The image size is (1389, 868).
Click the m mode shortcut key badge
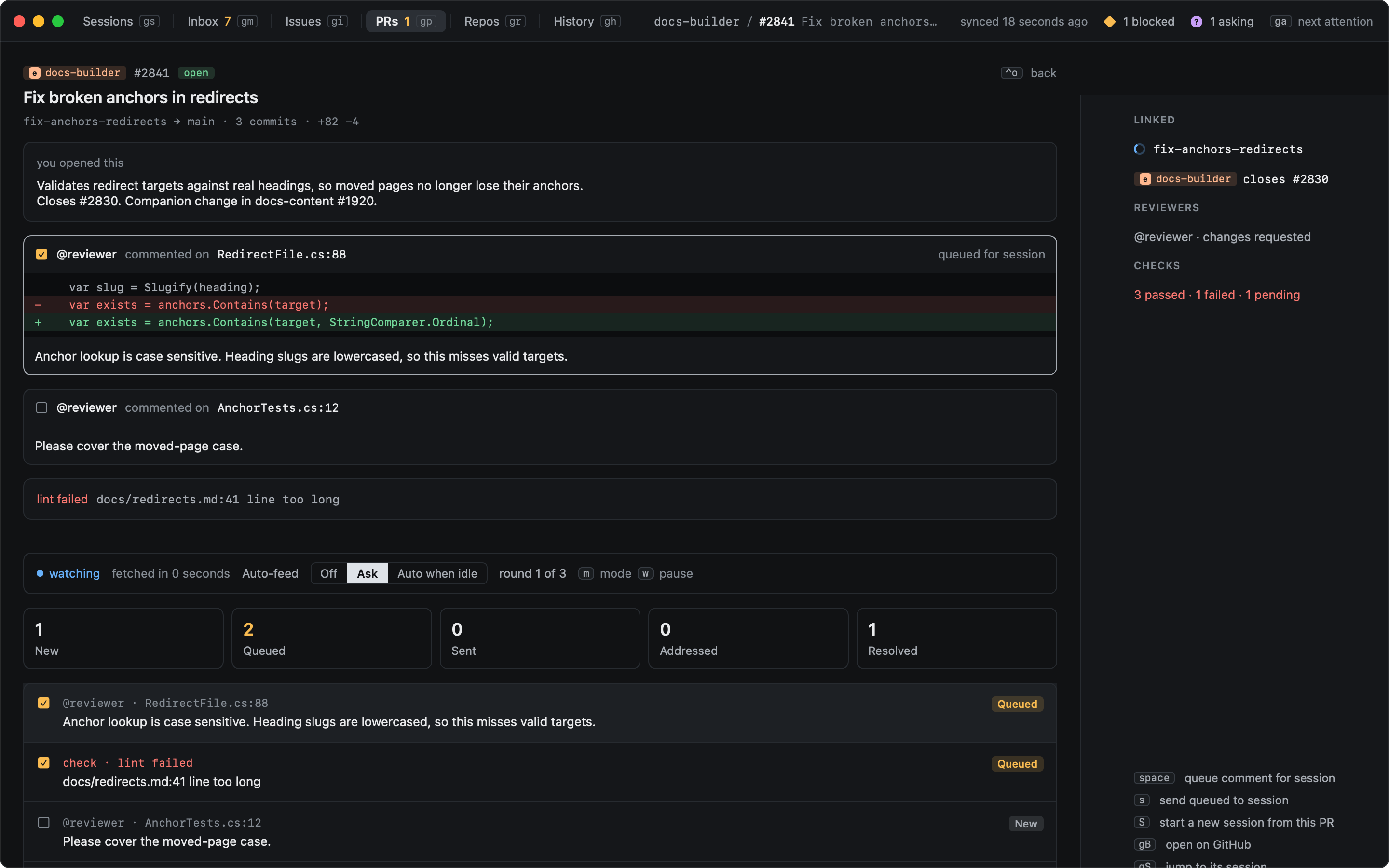[x=586, y=573]
